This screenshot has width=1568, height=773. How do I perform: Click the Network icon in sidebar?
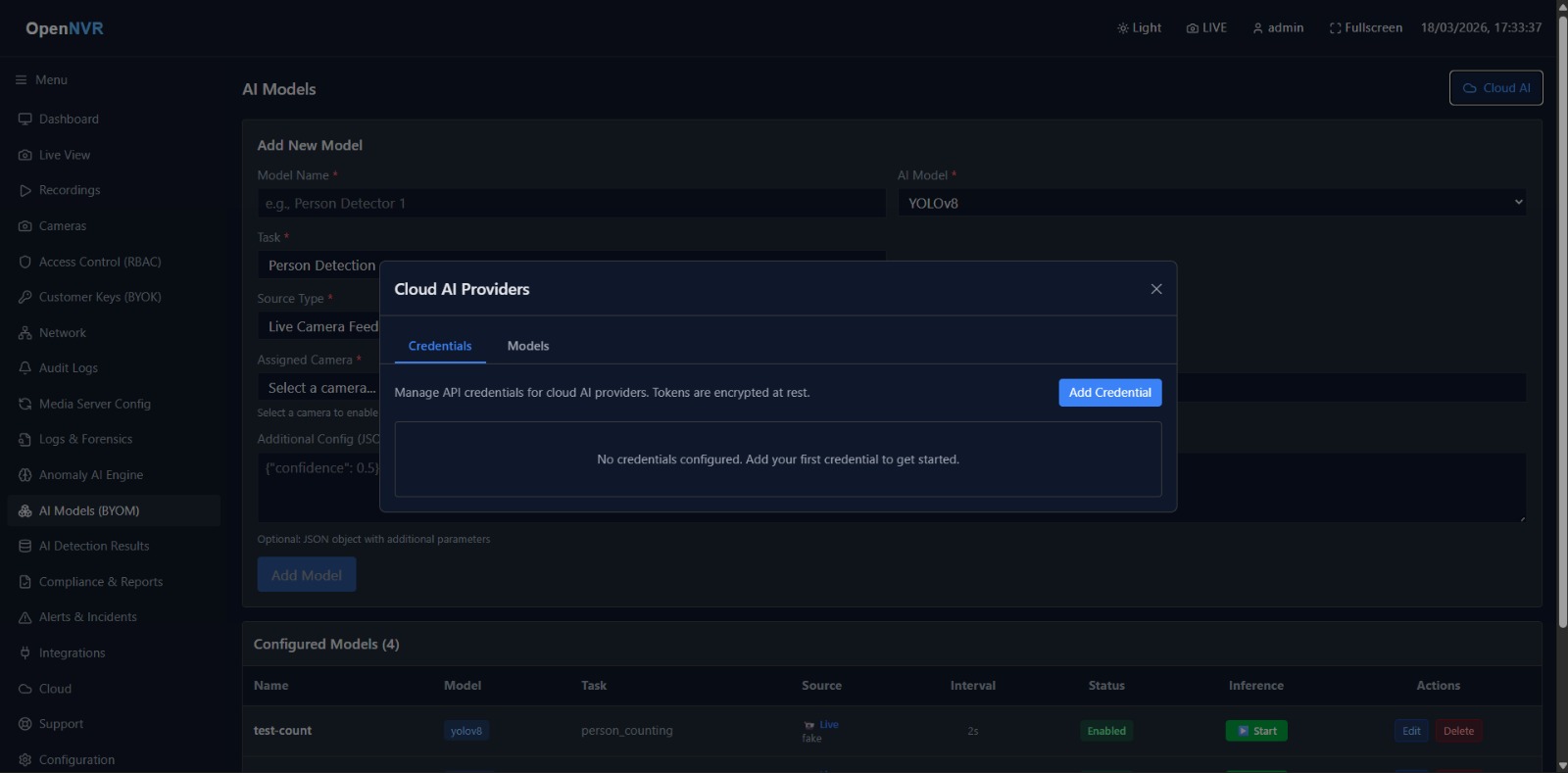[25, 333]
